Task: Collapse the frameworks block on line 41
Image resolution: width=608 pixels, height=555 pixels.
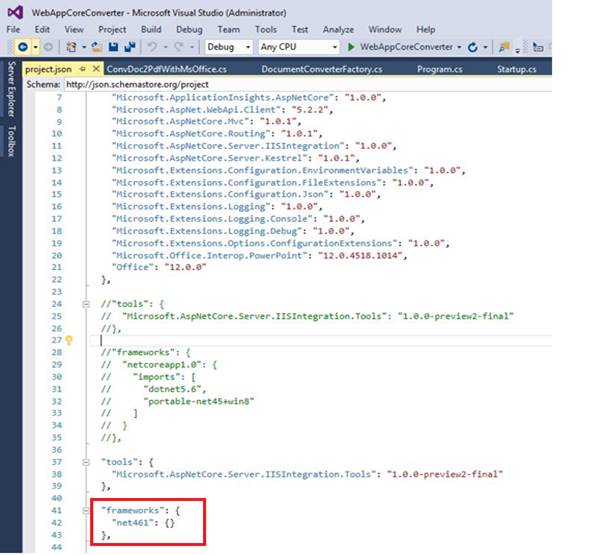Action: pos(86,511)
